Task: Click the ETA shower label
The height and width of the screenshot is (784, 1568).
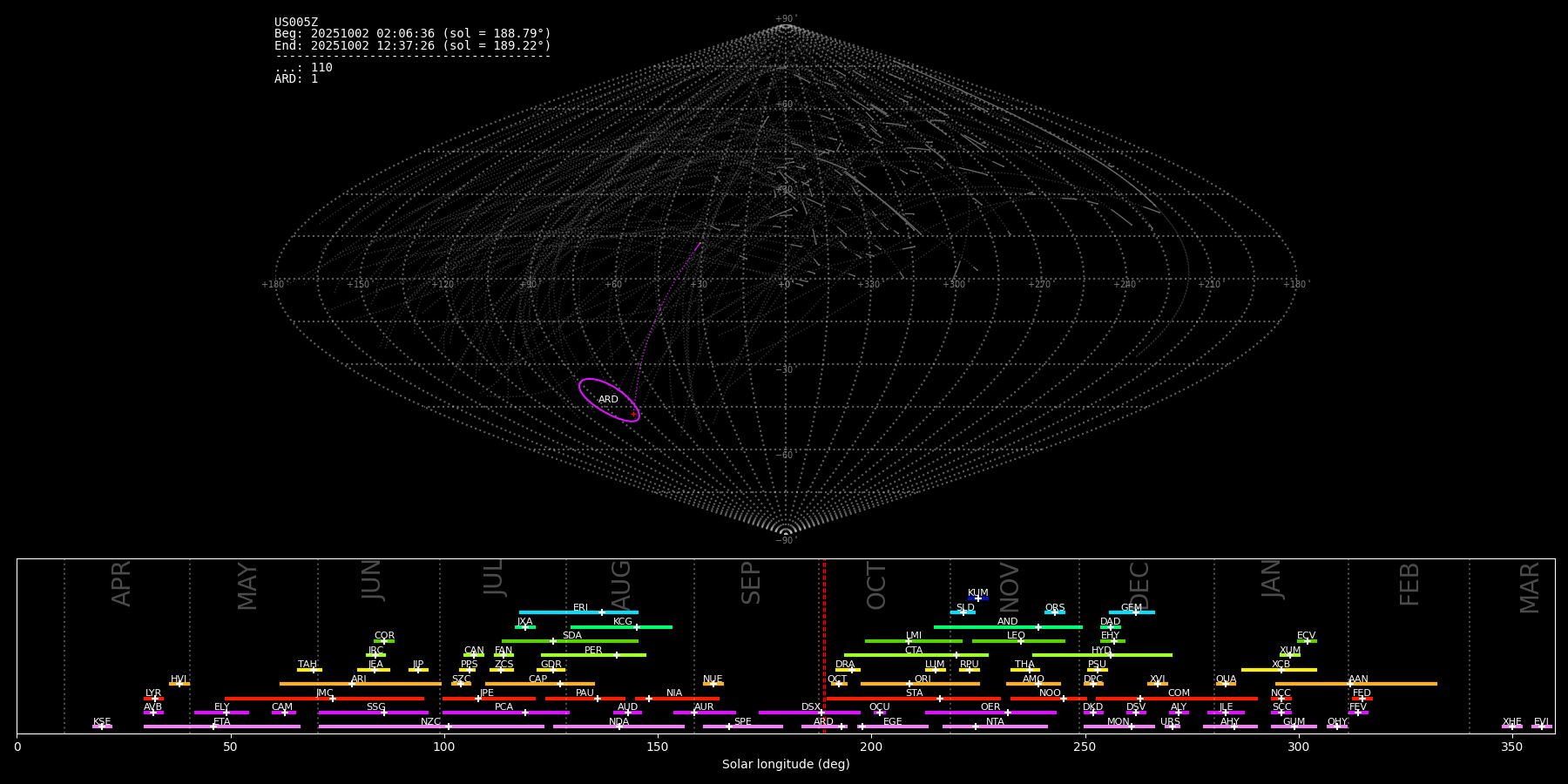Action: pyautogui.click(x=222, y=722)
